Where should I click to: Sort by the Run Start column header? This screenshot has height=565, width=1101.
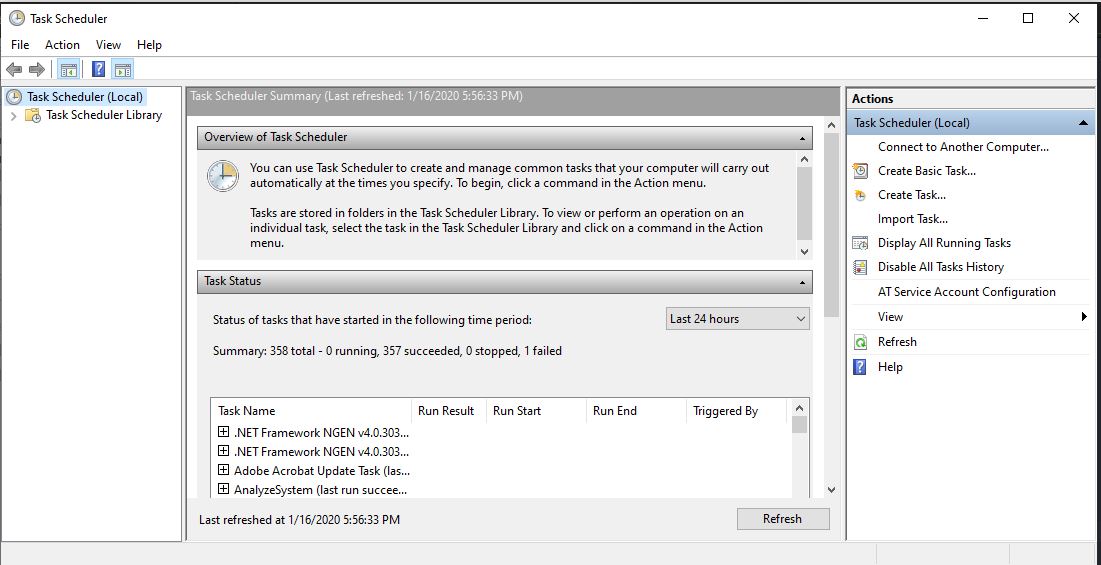(x=536, y=411)
